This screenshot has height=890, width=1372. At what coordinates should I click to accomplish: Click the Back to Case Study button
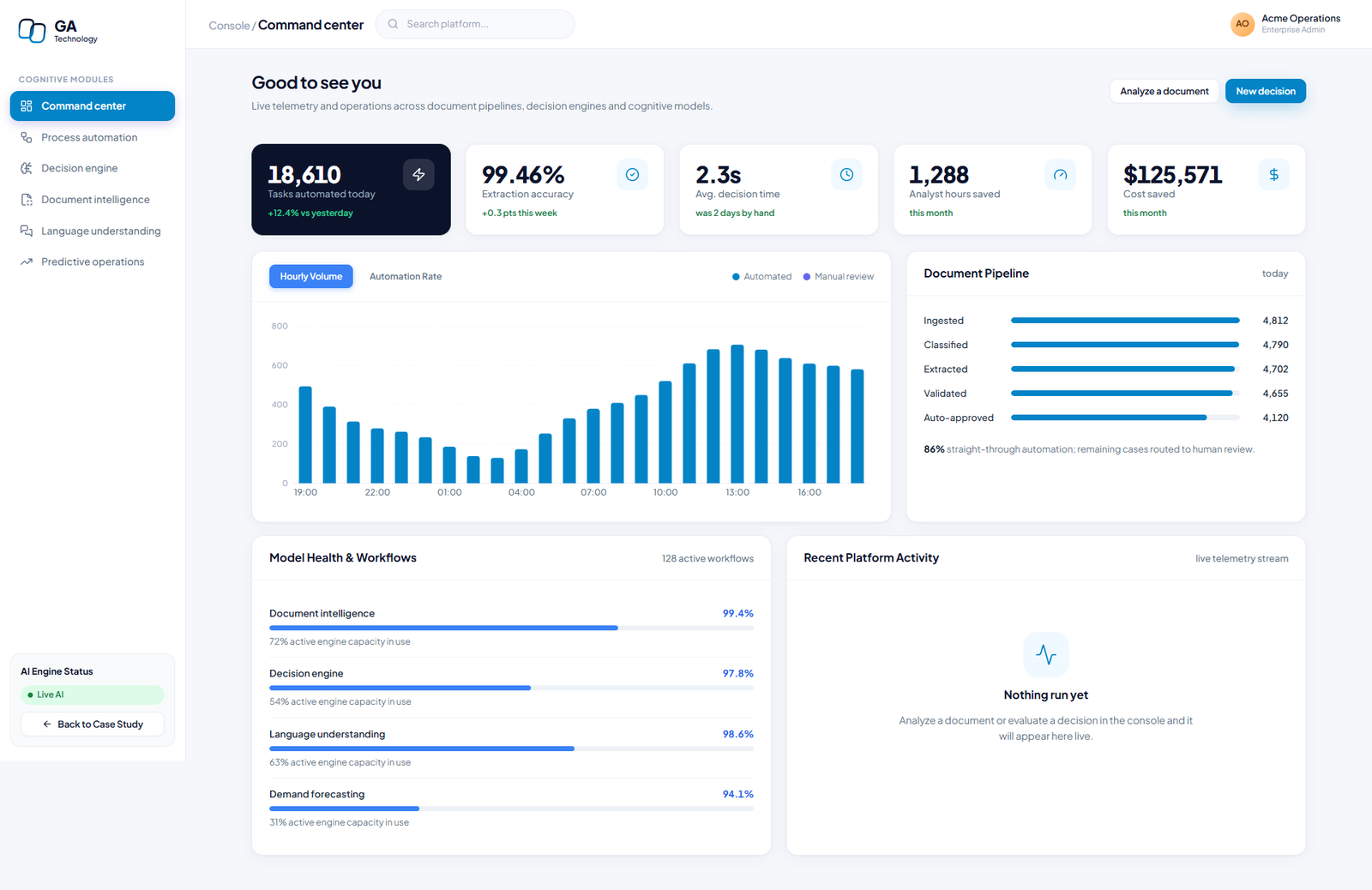coord(93,725)
